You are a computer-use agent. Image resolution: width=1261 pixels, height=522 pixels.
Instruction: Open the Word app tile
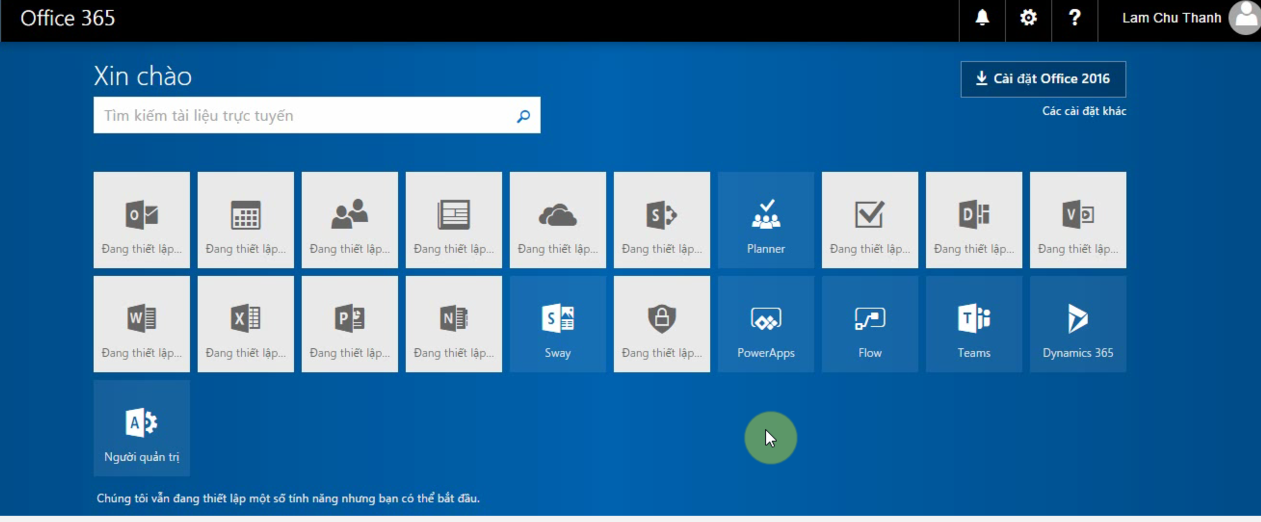click(141, 324)
